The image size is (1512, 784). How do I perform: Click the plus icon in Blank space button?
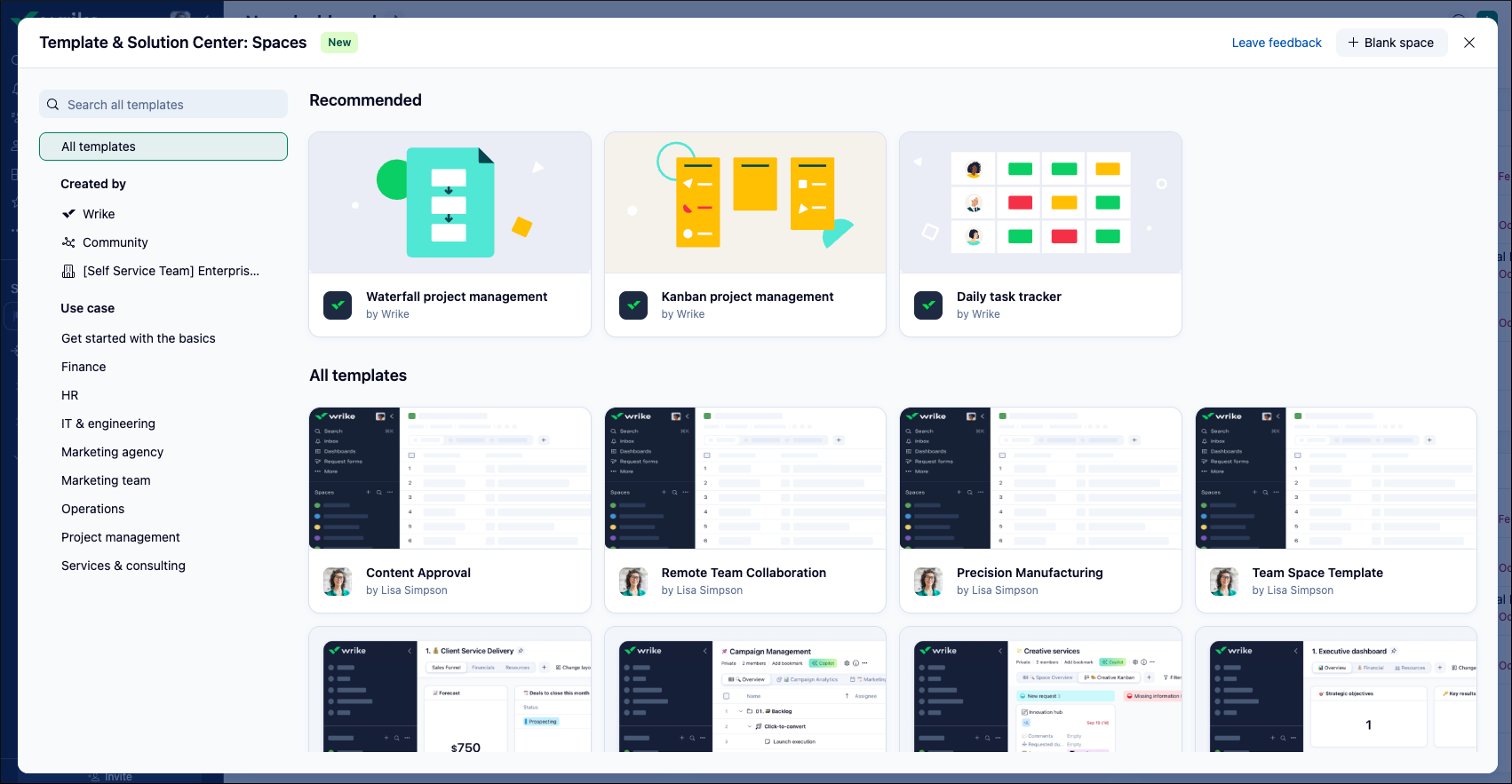click(1353, 43)
